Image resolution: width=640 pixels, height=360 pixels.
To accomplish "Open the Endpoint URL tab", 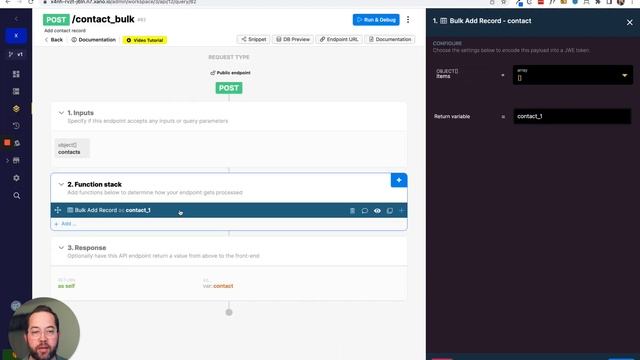I will pos(339,39).
